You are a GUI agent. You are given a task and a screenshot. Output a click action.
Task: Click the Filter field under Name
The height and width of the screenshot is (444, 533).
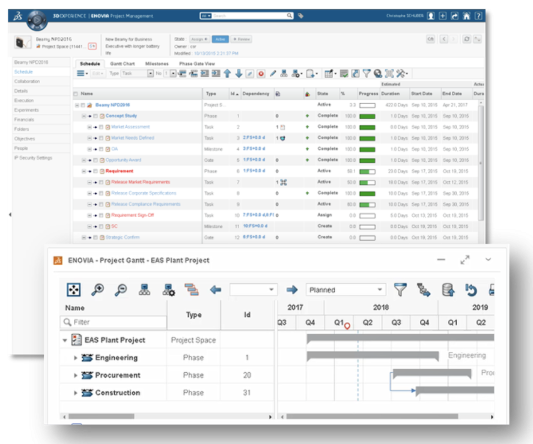(x=114, y=322)
